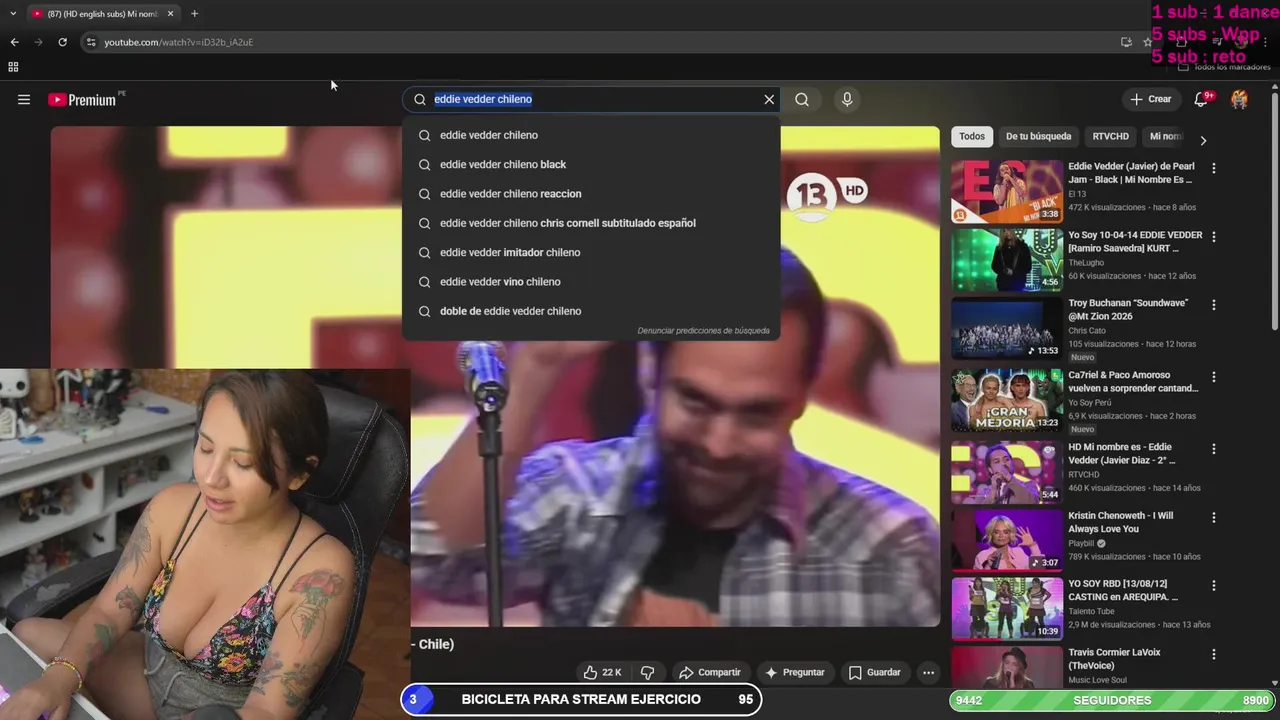Open options menu for Troy Buchanan video
Screen dimensions: 1280x720
[1214, 305]
